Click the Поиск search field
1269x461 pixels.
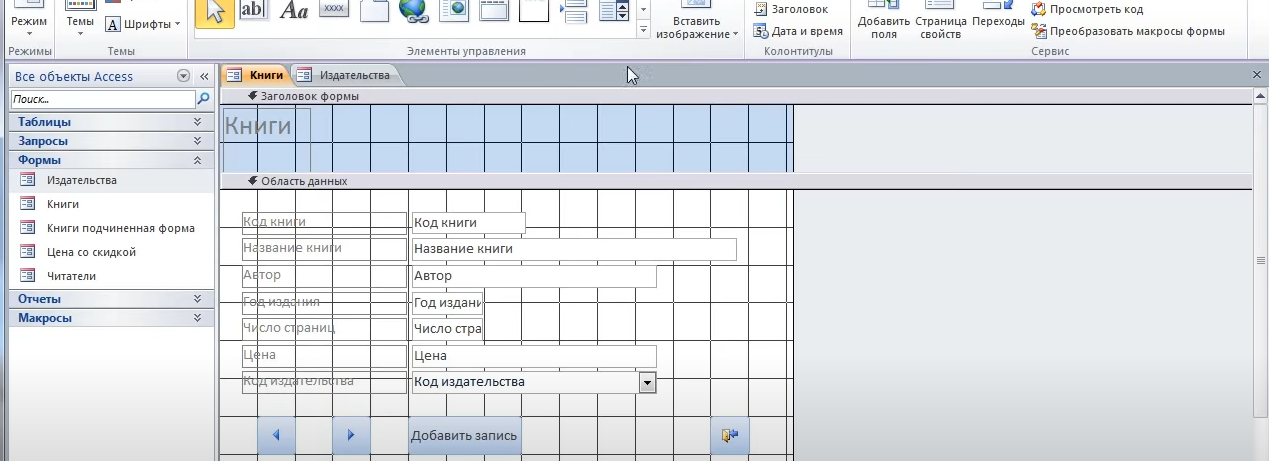point(102,99)
